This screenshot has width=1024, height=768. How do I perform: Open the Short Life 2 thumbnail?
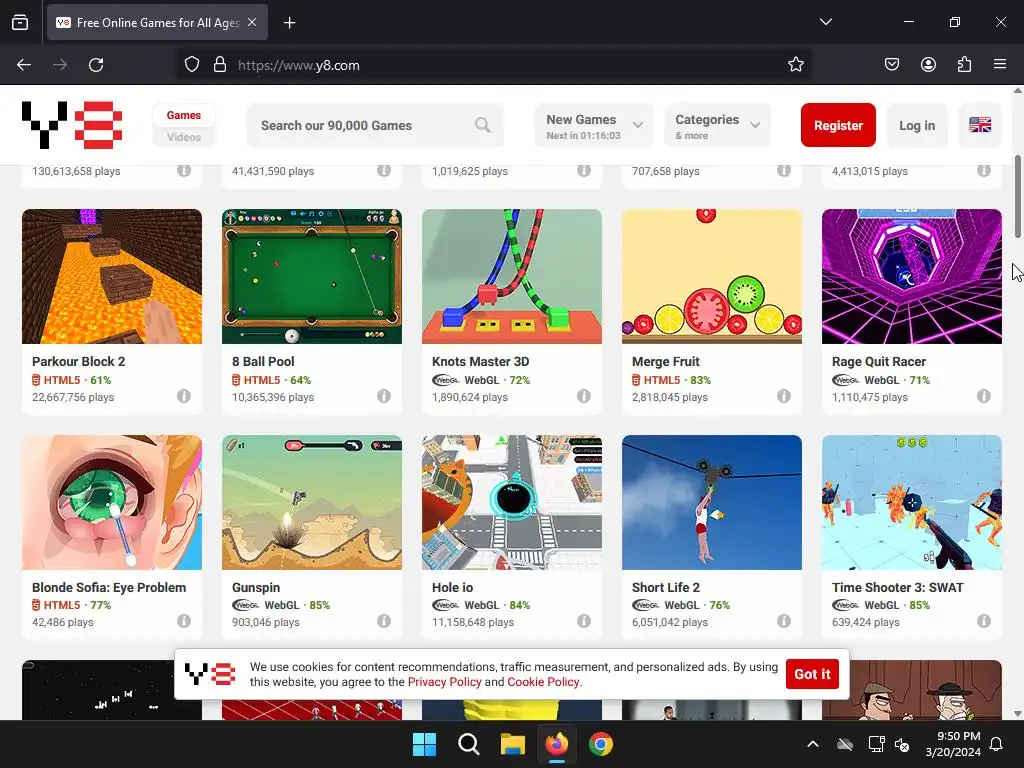coord(711,502)
